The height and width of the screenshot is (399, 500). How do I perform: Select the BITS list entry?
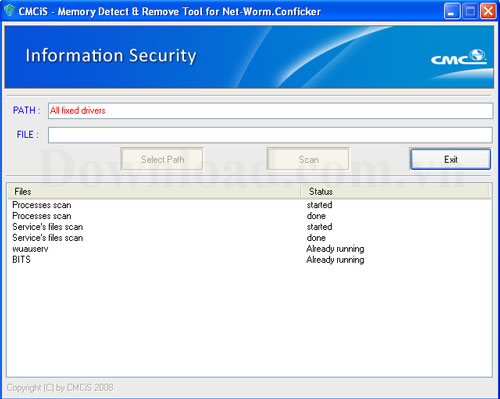pyautogui.click(x=249, y=260)
